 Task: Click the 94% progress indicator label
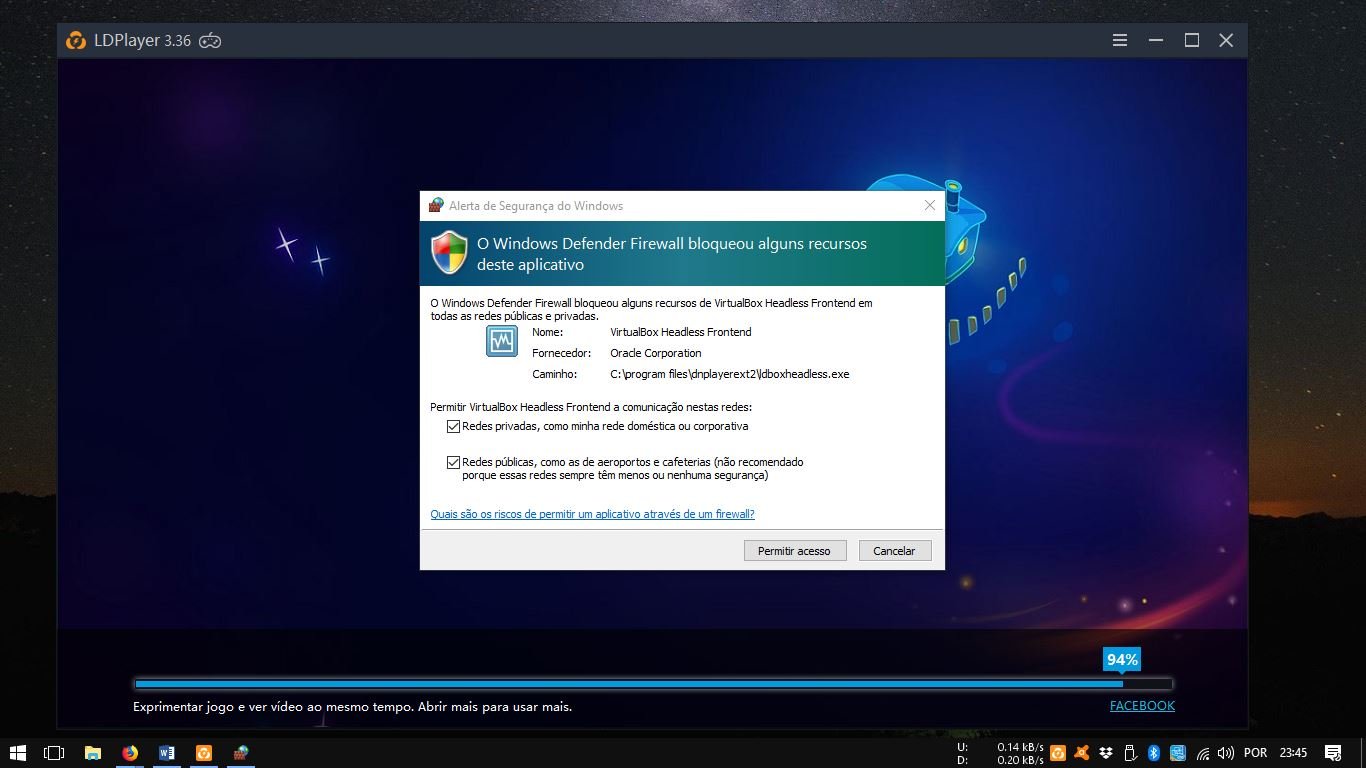(1121, 659)
